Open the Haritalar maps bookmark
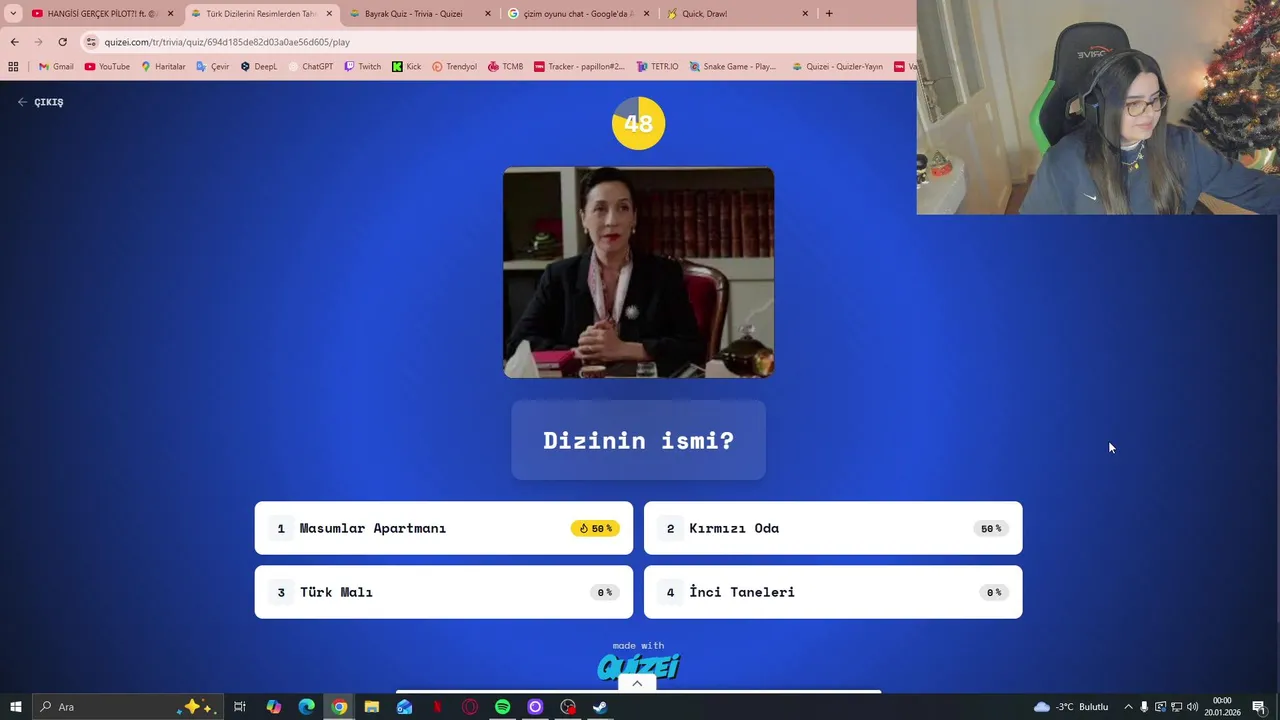Image resolution: width=1280 pixels, height=720 pixels. point(163,67)
